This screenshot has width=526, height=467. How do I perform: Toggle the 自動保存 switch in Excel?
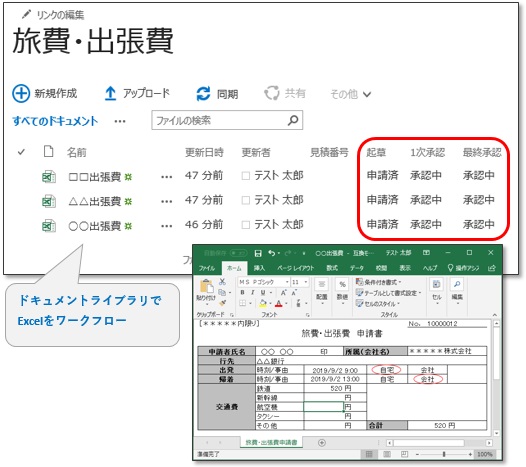(x=238, y=253)
